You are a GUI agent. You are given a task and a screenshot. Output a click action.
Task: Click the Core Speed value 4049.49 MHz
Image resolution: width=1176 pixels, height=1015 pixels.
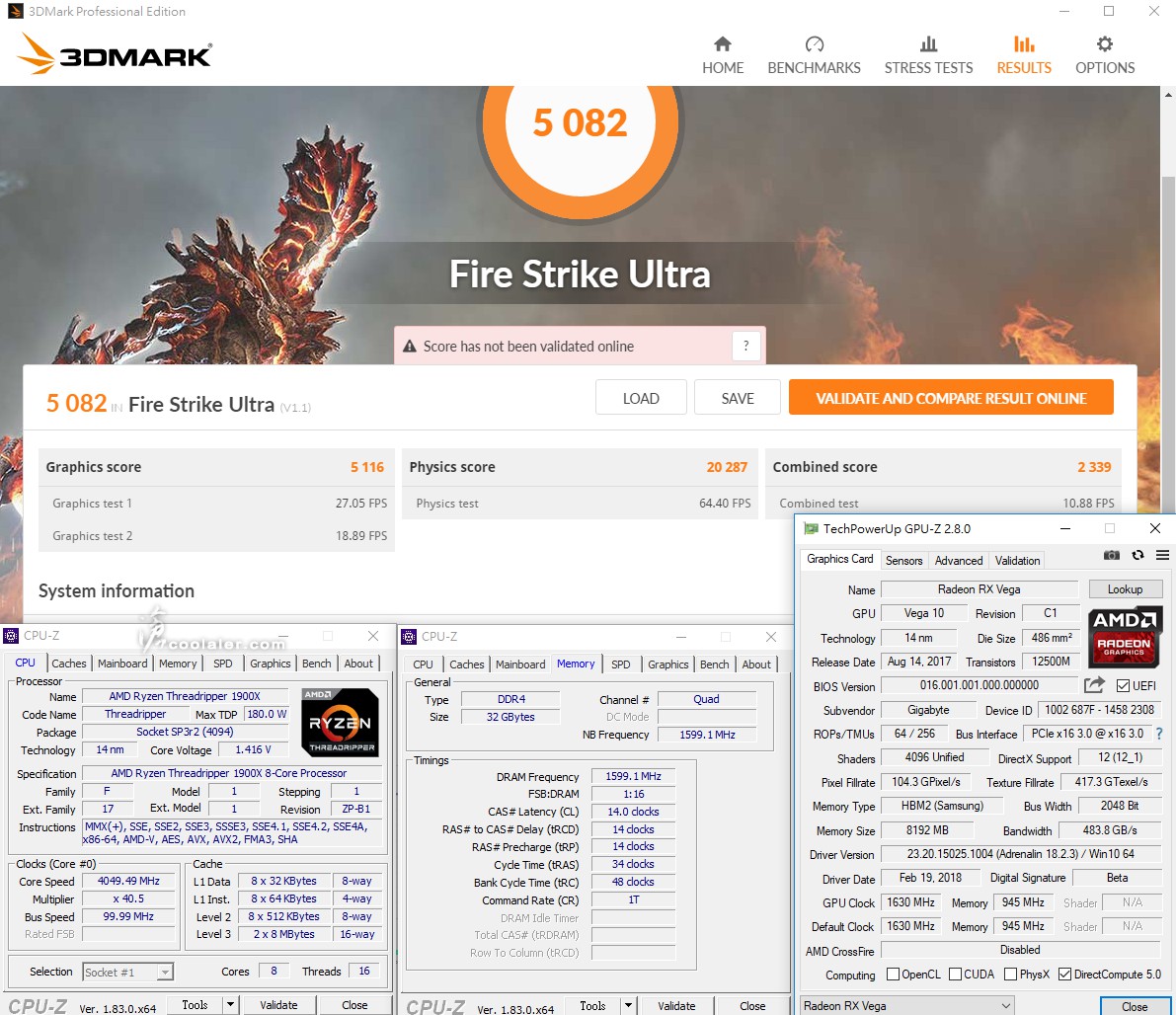[128, 881]
